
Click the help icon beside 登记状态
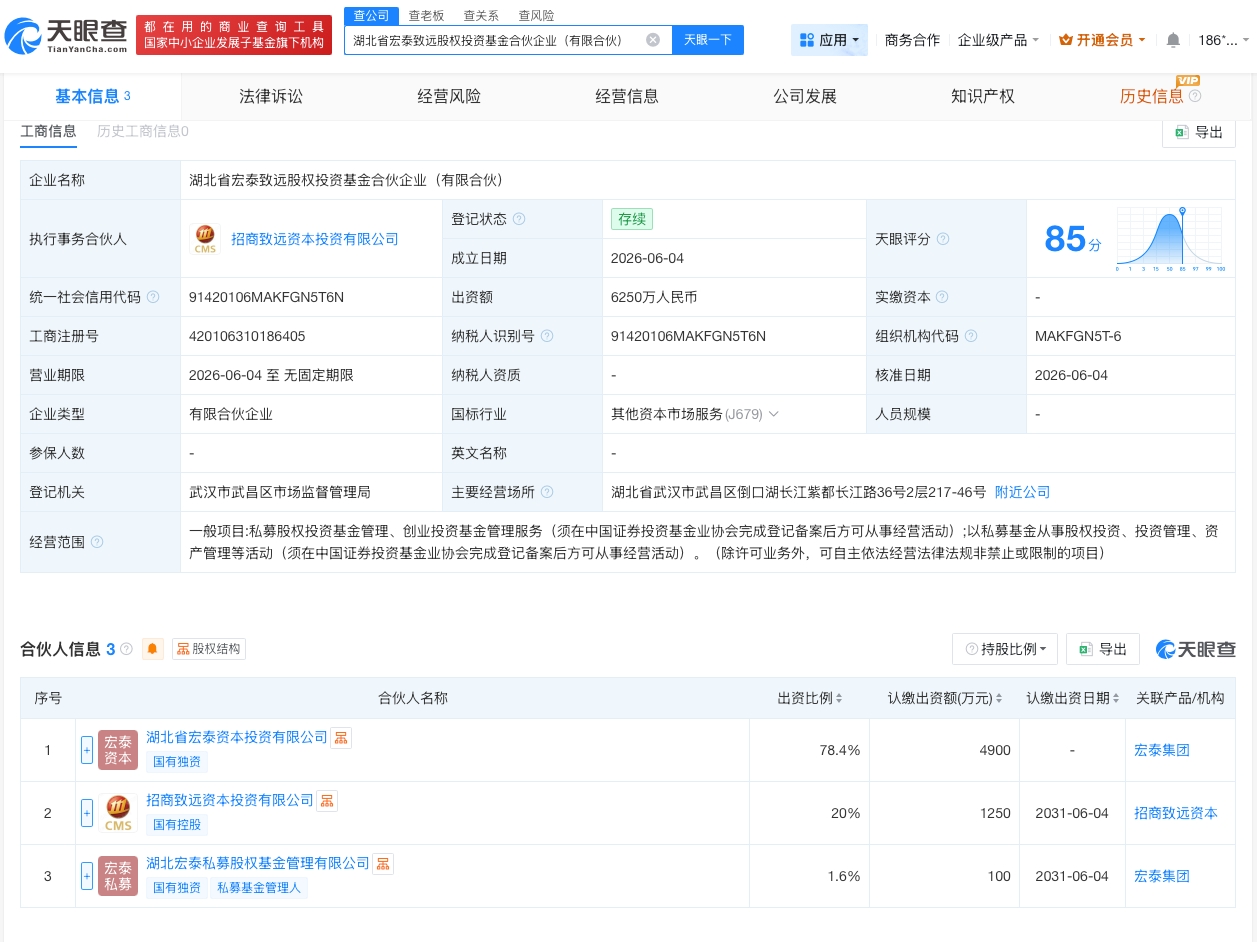pos(519,219)
